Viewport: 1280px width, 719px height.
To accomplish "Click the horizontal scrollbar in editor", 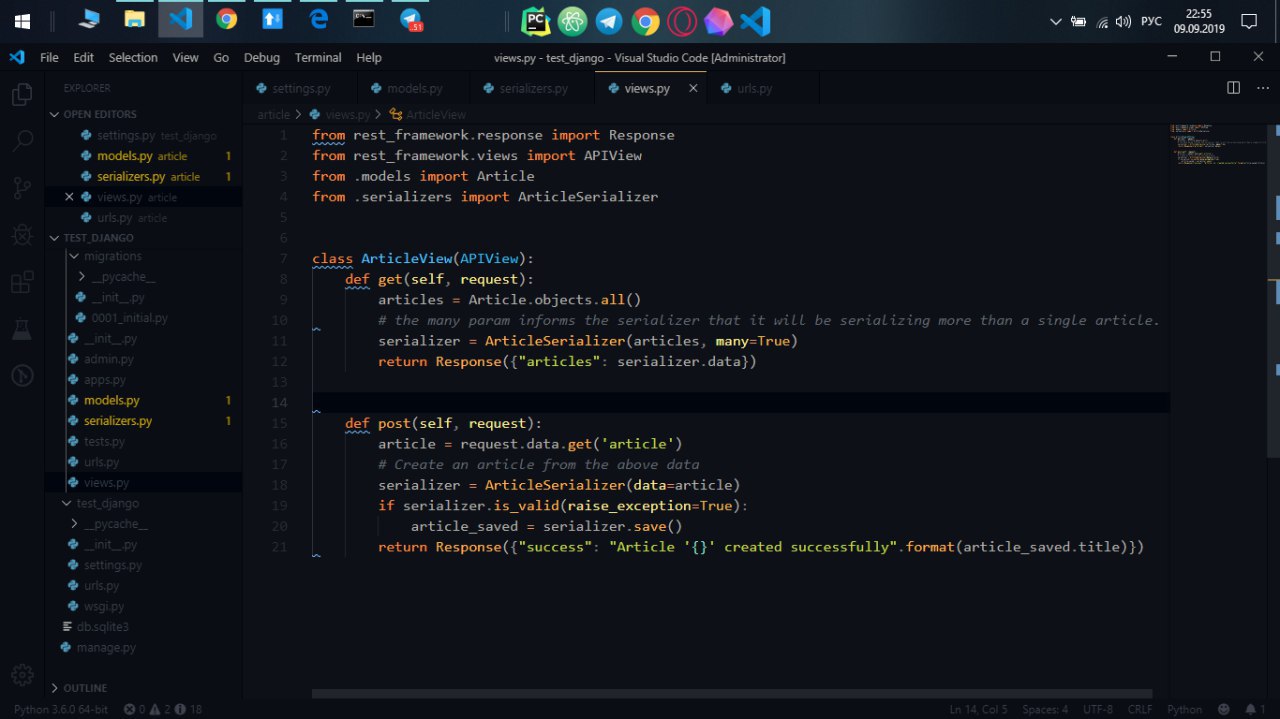I will pos(731,693).
